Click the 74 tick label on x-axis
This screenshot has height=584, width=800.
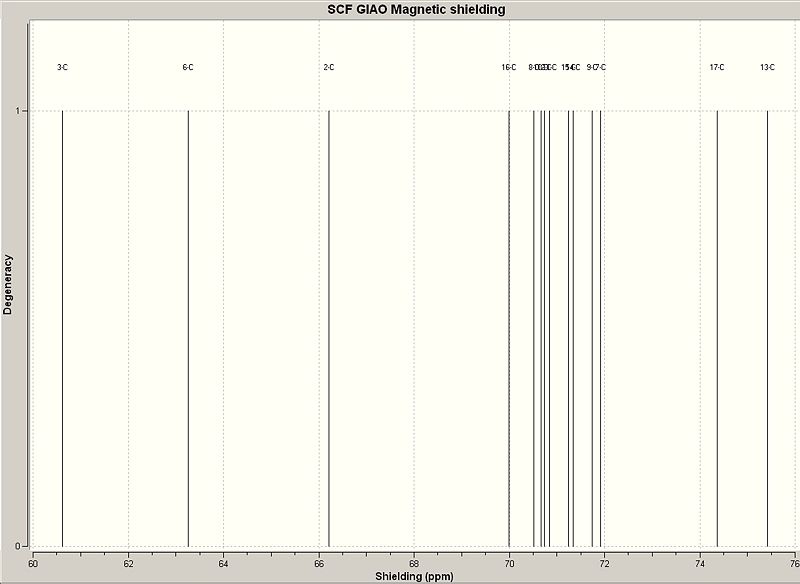coord(700,564)
